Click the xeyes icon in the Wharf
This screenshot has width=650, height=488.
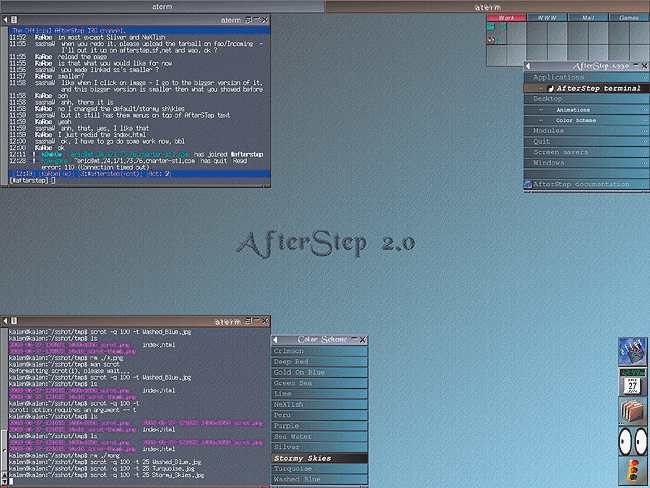coord(633,441)
